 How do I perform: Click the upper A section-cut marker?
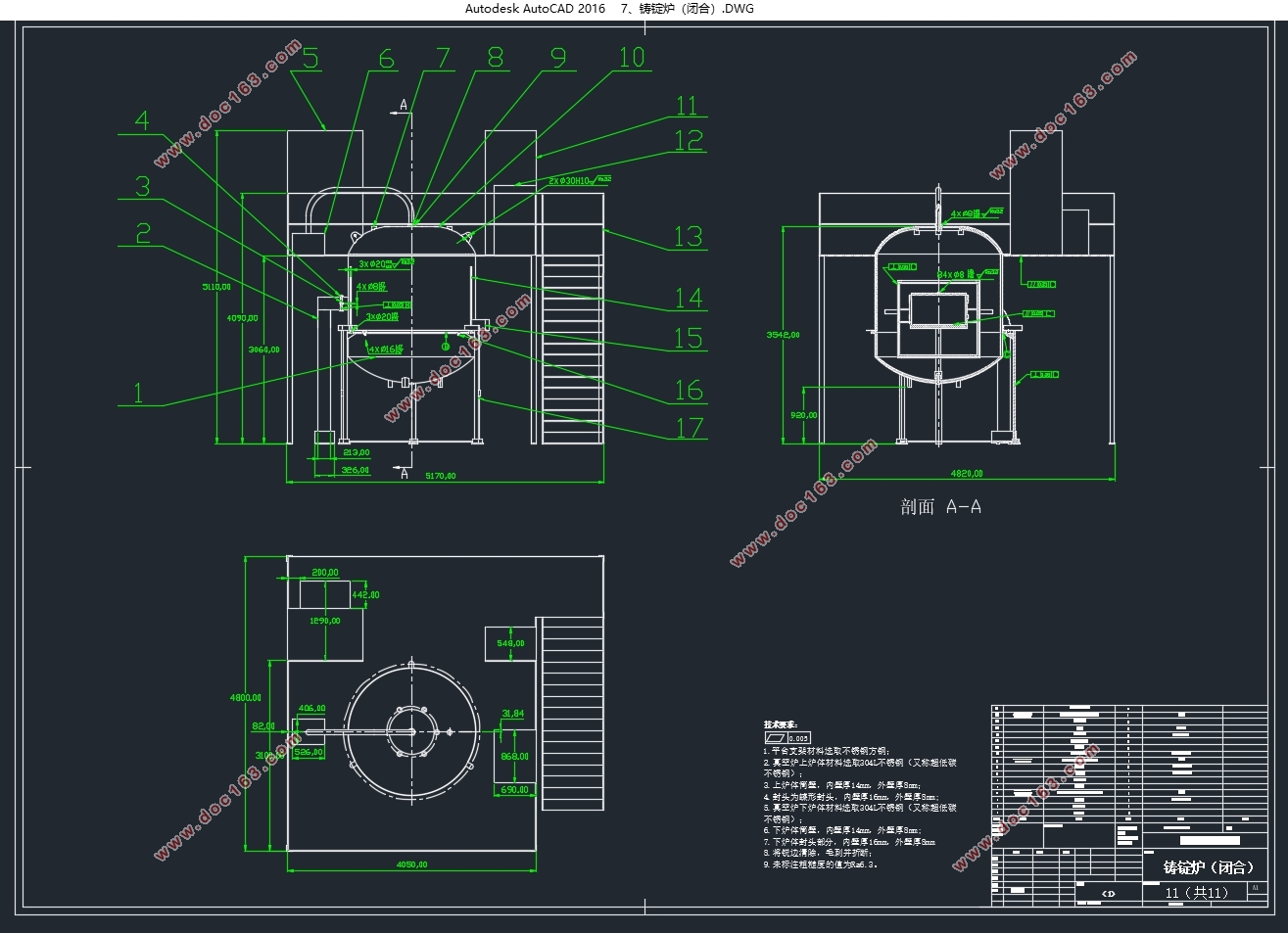click(x=403, y=106)
